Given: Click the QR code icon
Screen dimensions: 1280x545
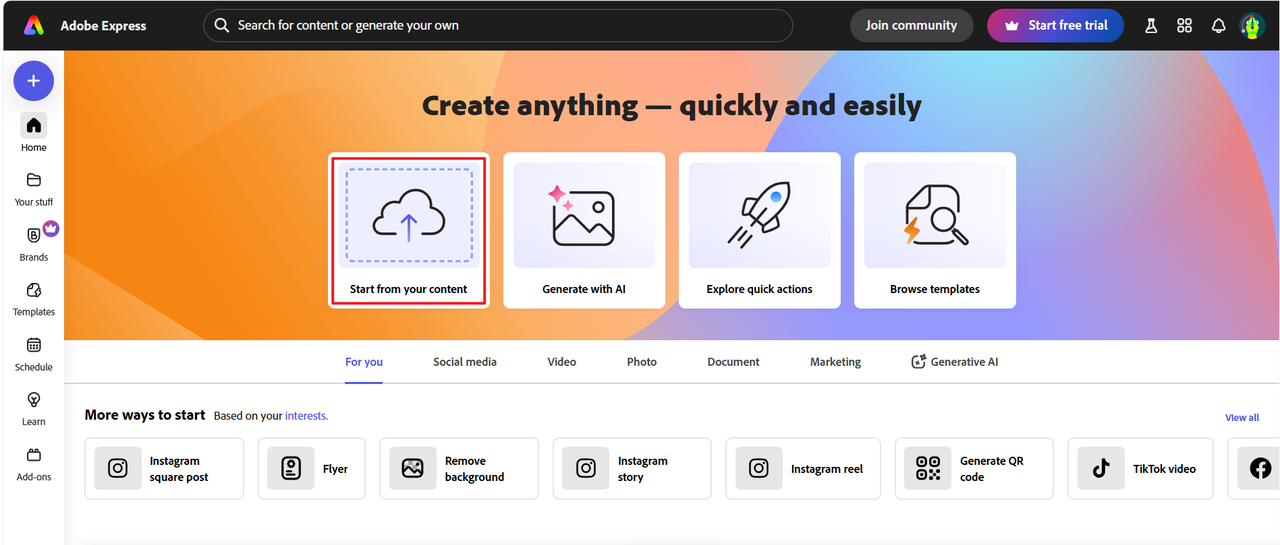Looking at the screenshot, I should (928, 468).
